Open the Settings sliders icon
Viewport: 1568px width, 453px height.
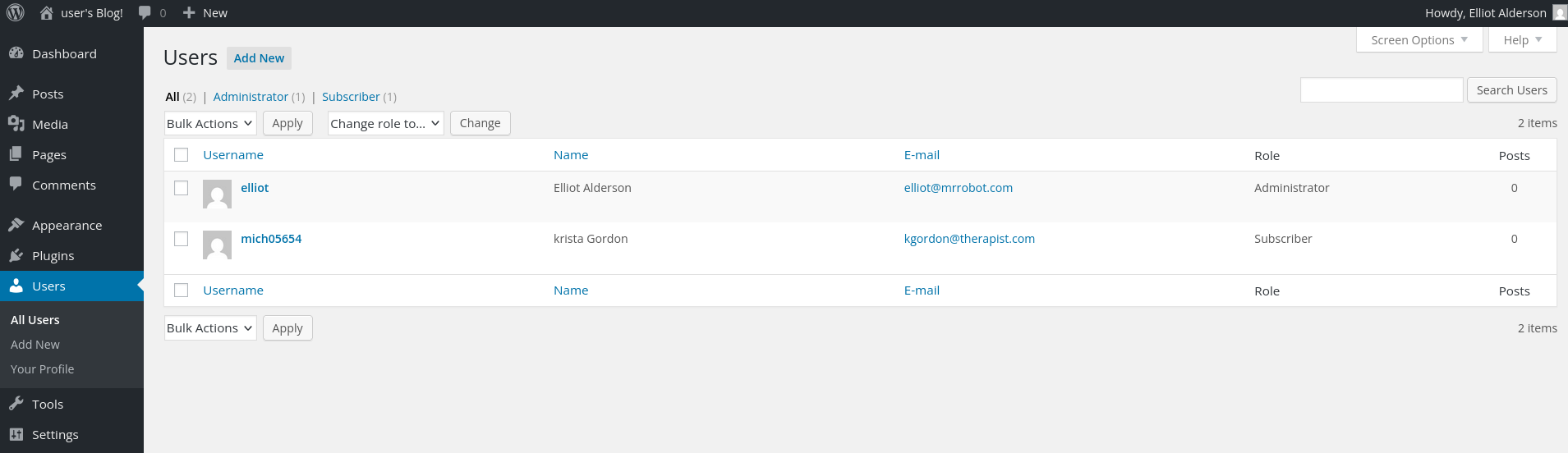(16, 434)
